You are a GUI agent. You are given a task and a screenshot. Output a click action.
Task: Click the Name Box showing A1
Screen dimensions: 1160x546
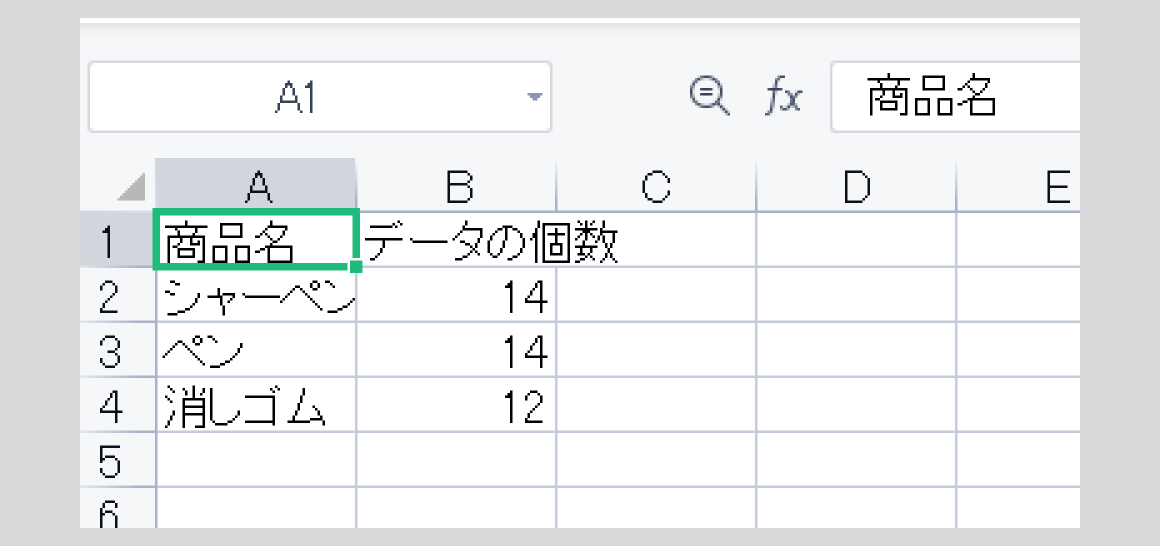(320, 97)
